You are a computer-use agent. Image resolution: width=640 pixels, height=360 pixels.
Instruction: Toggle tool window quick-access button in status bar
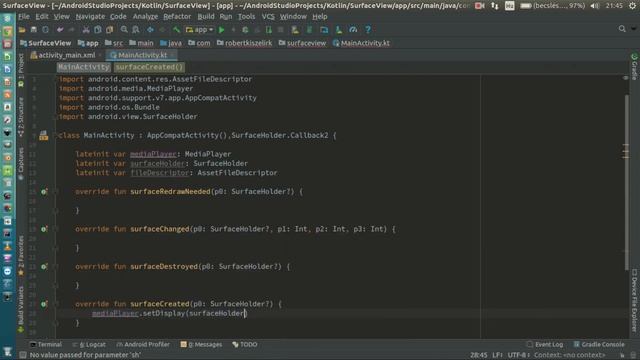pos(22,355)
